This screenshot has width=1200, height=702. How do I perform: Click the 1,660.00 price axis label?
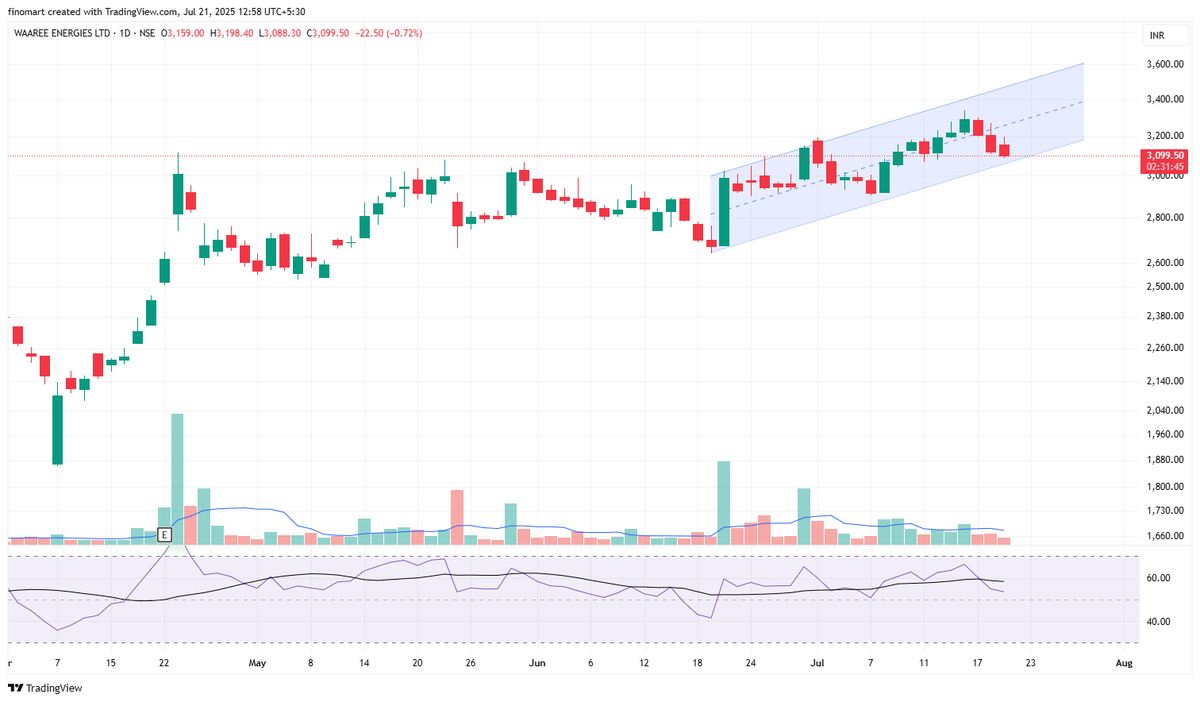pyautogui.click(x=1166, y=537)
